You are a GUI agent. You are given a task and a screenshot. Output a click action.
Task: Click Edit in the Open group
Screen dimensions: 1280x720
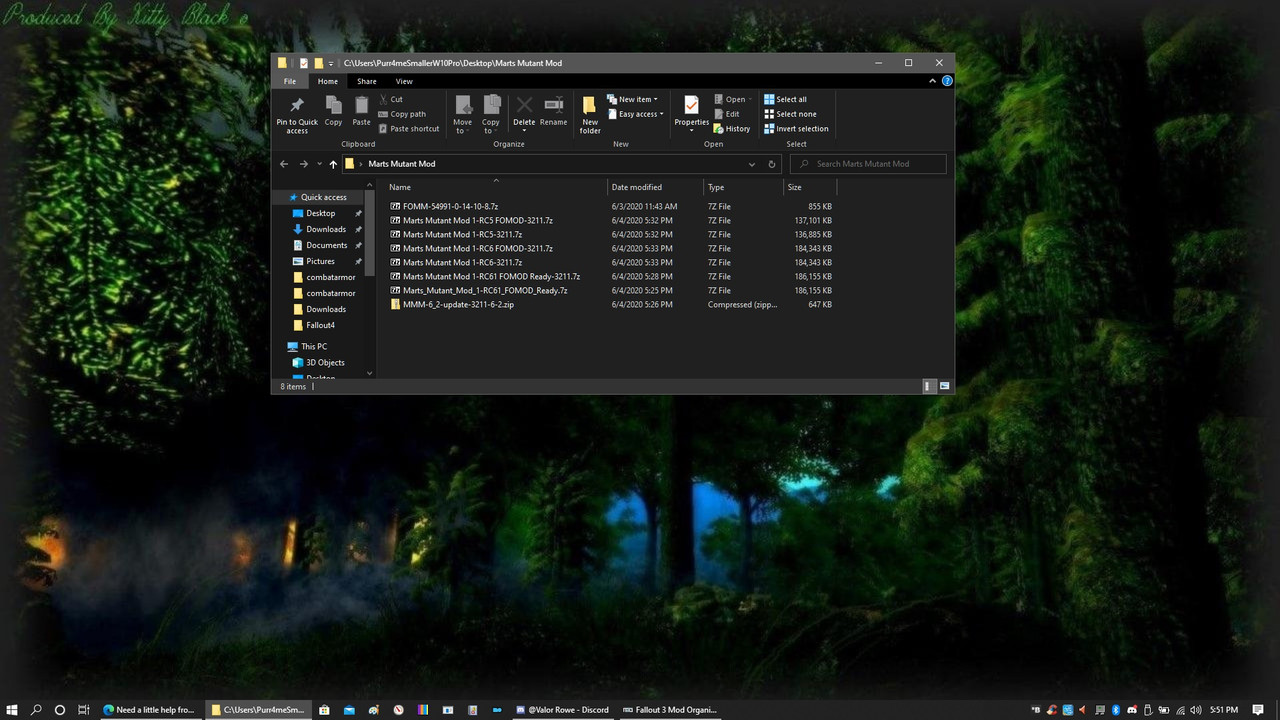(727, 114)
